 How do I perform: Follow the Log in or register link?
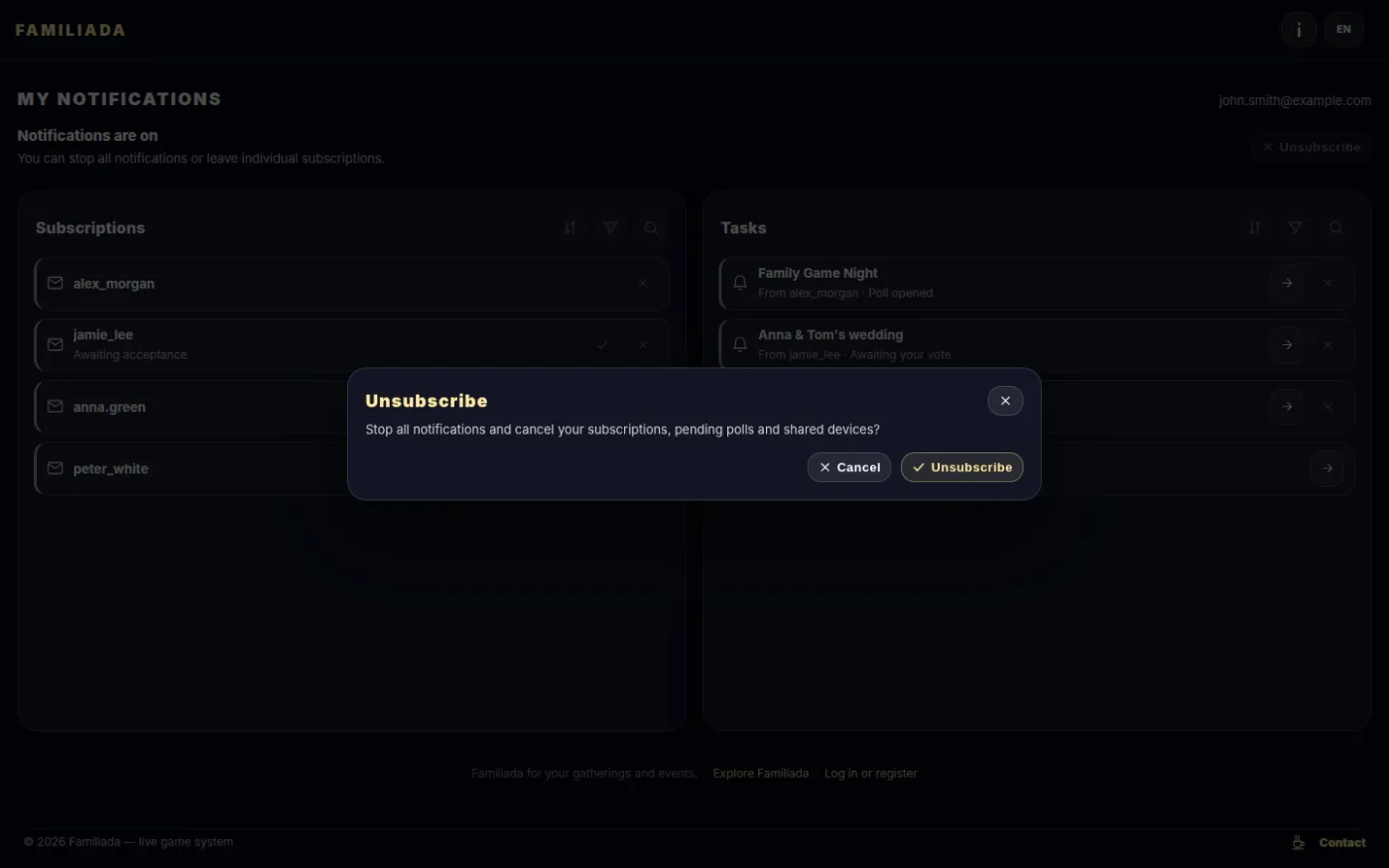point(871,773)
